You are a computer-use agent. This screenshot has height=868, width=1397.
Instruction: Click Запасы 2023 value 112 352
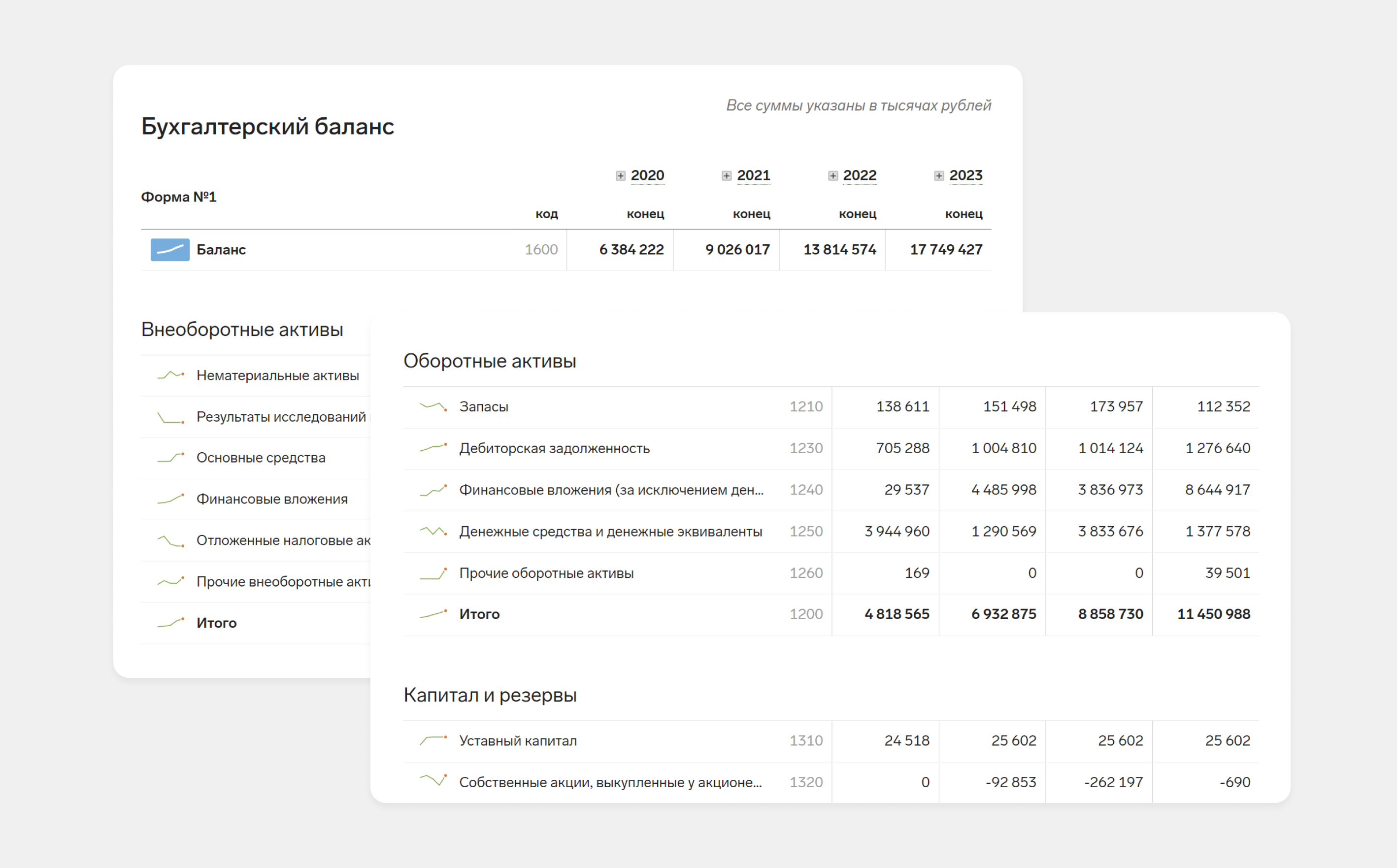pyautogui.click(x=1224, y=406)
